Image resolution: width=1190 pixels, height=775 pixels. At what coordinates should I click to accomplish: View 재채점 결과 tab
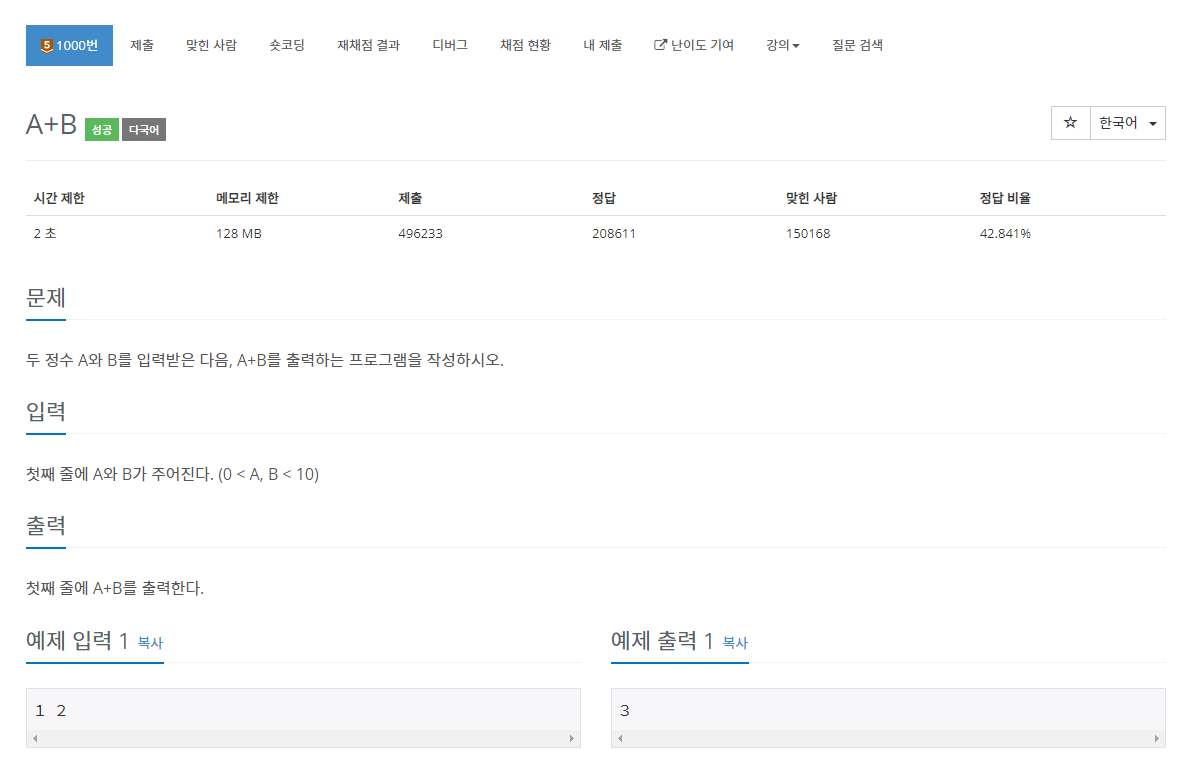pos(368,45)
